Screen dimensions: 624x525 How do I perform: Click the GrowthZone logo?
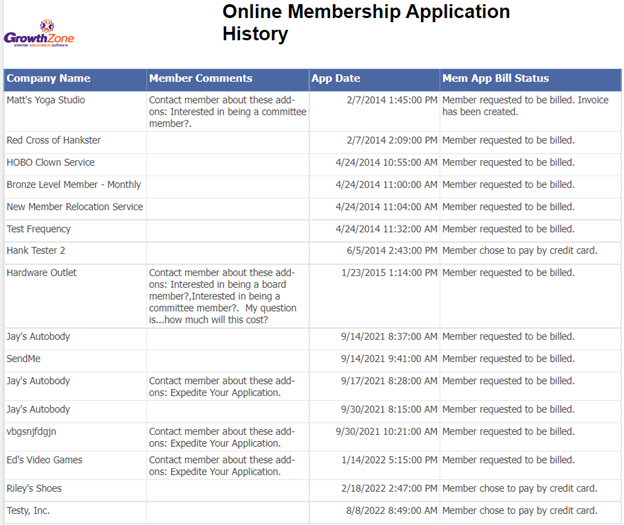coord(39,33)
